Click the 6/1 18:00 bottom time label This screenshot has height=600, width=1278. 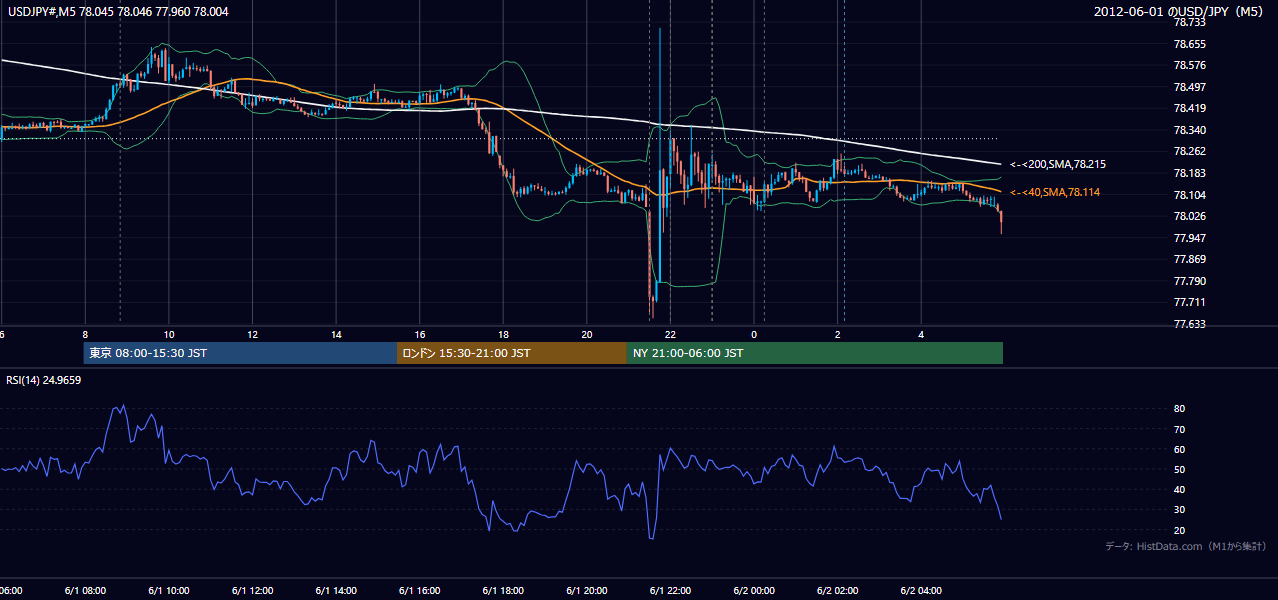coord(503,590)
